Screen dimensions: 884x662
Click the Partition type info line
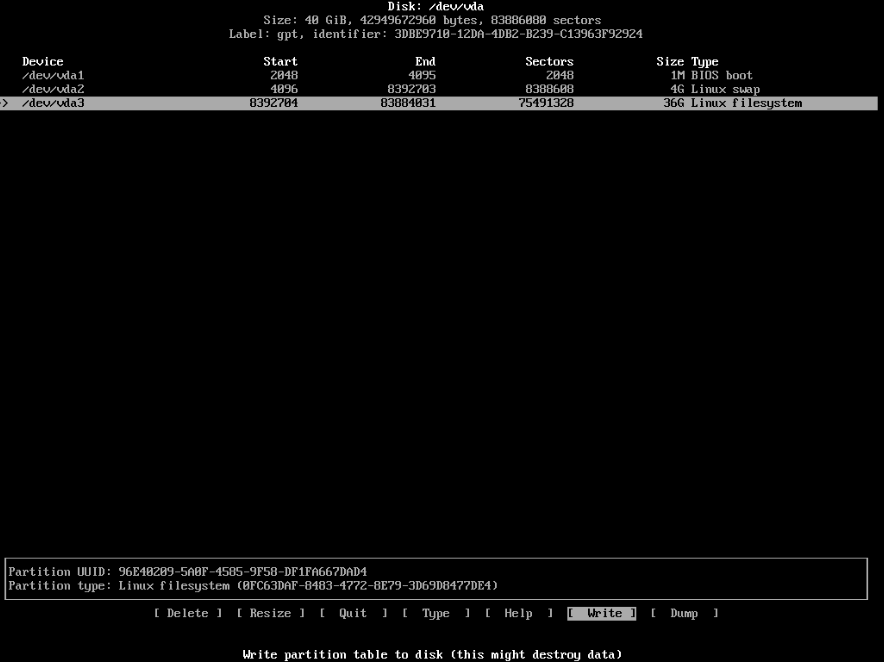click(x=253, y=585)
